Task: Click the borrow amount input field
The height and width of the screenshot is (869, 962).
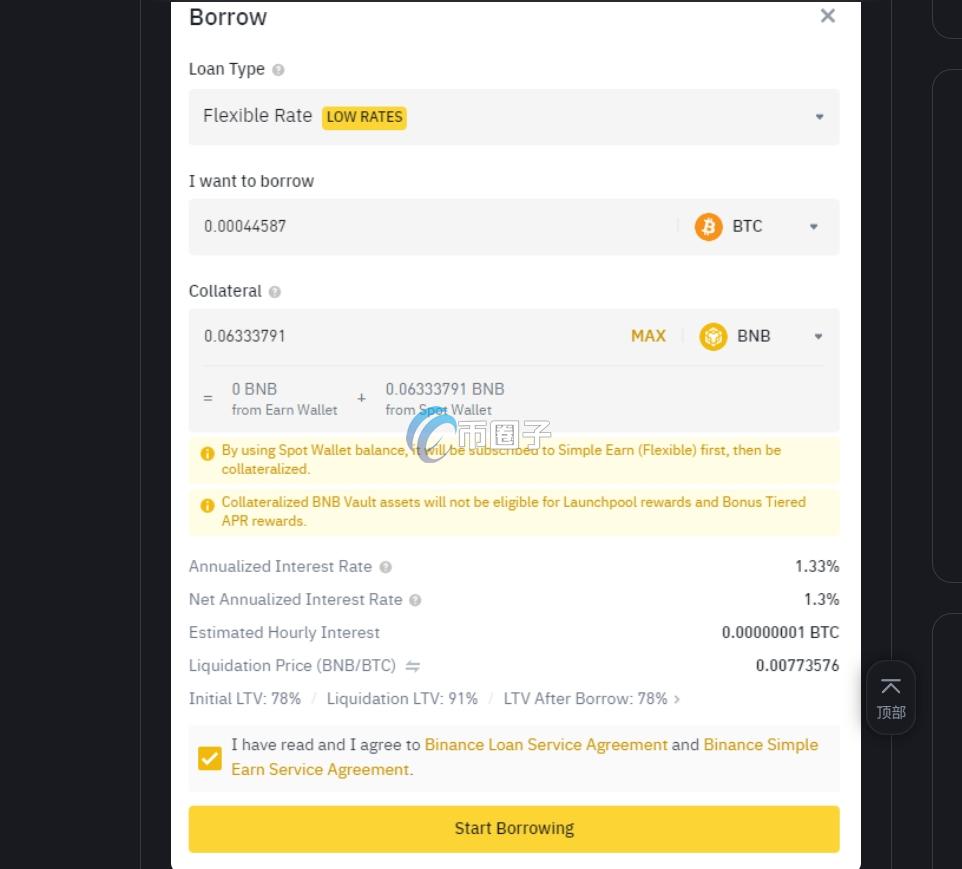Action: coord(430,227)
